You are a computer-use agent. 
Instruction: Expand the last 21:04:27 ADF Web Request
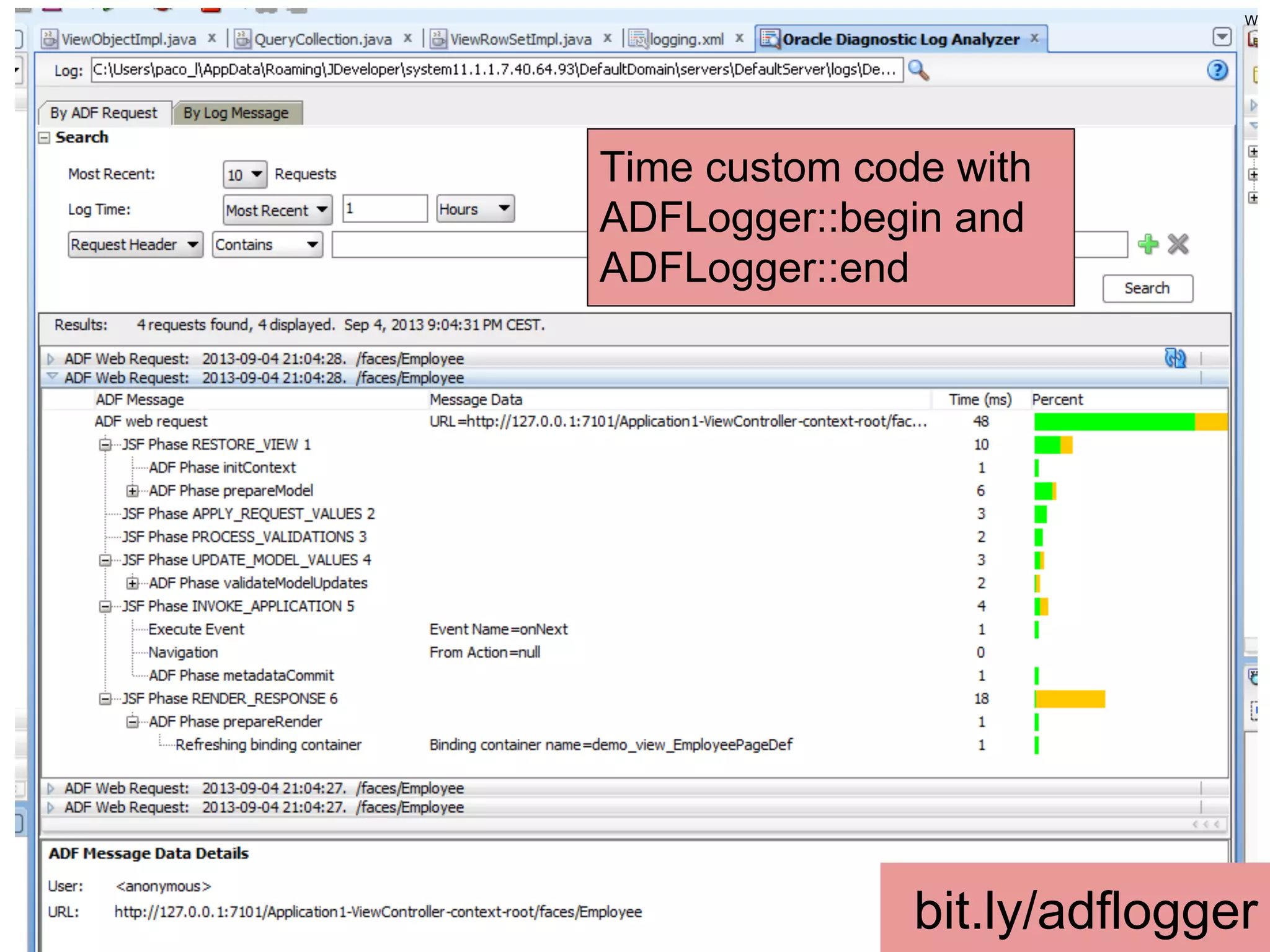[x=51, y=808]
